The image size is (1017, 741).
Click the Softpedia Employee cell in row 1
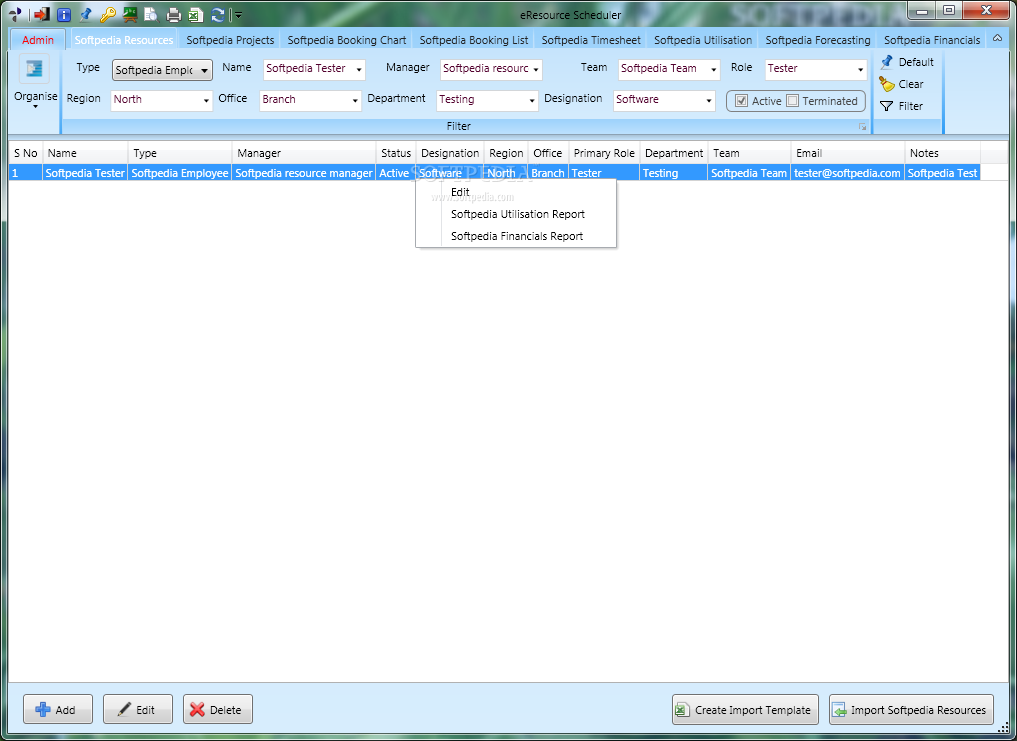(180, 173)
